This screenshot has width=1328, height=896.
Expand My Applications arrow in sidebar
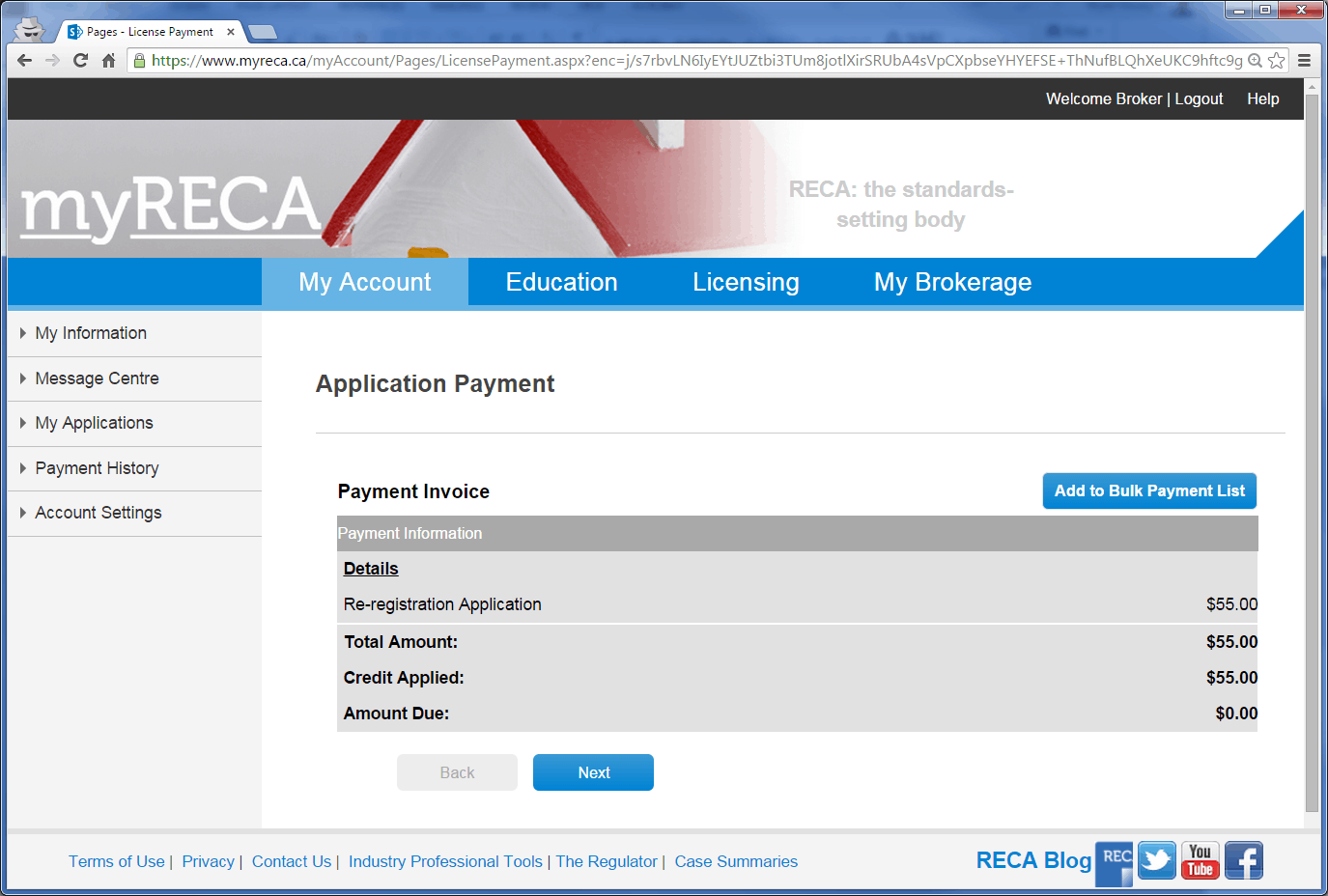point(23,423)
